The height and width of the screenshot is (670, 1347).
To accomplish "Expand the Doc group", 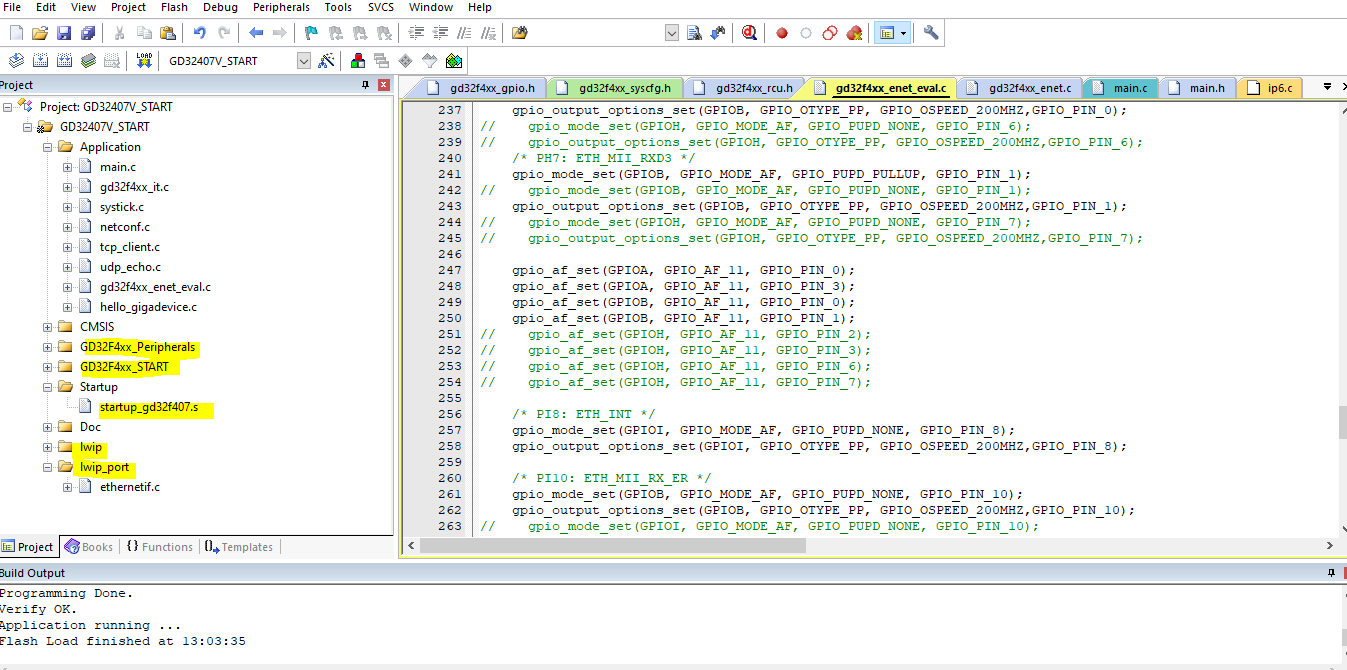I will click(x=48, y=427).
